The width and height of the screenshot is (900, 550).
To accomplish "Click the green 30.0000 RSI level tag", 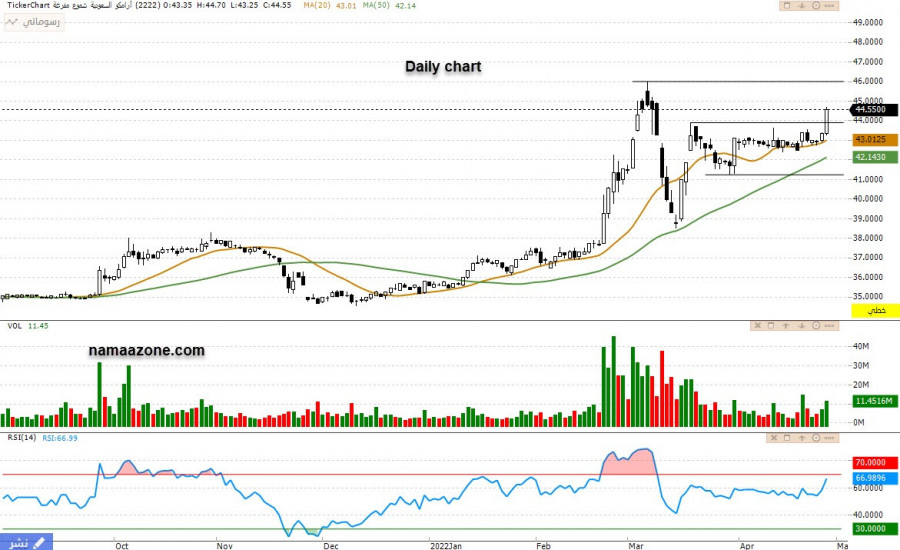I will (875, 528).
